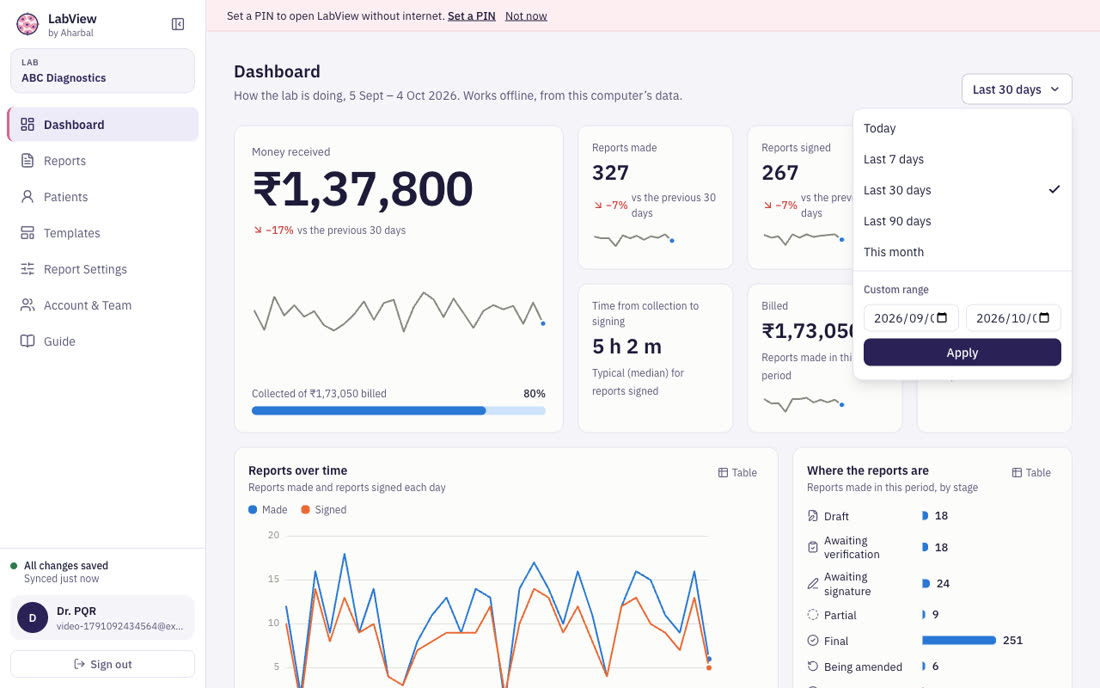Viewport: 1100px width, 688px height.
Task: Collapse the sidebar with panel icon
Action: coord(178,25)
